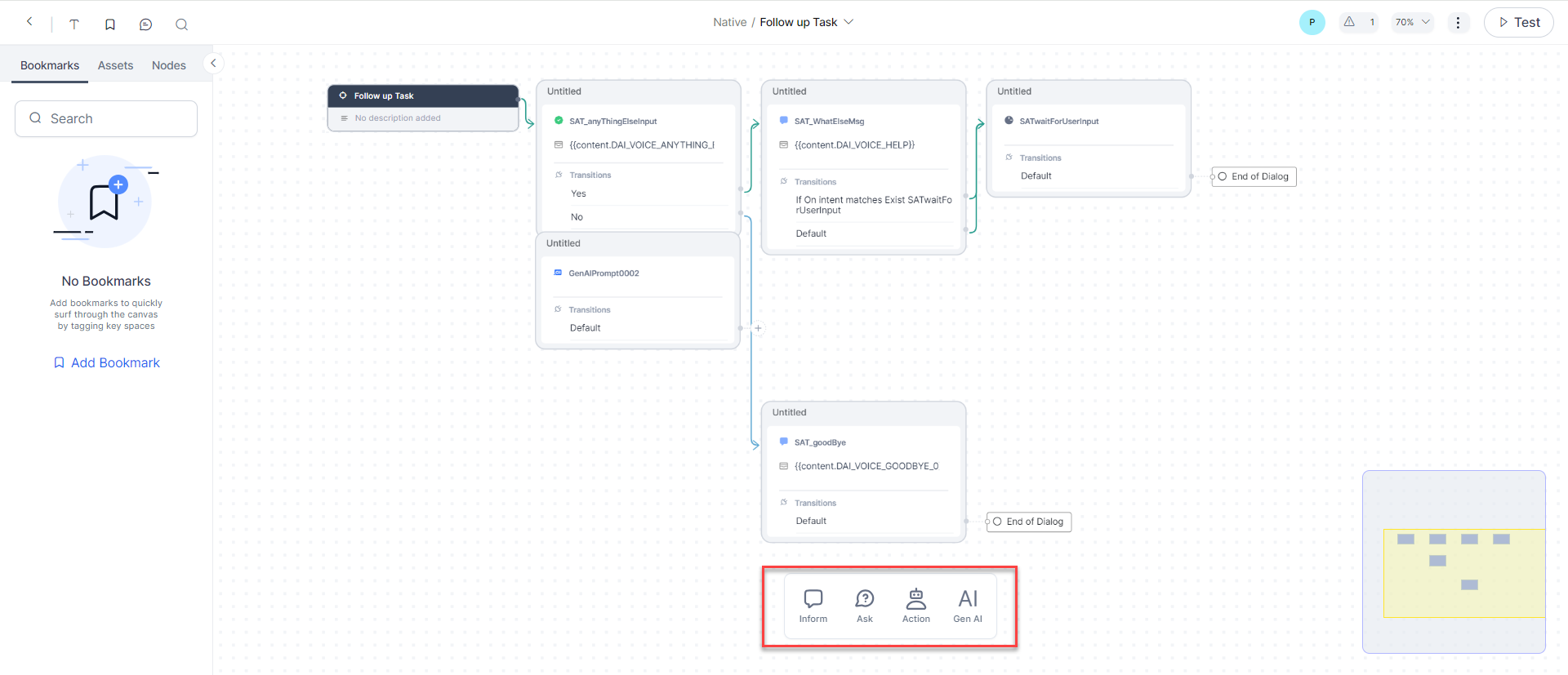This screenshot has width=1568, height=675.
Task: Add an Action node
Action: (x=915, y=606)
